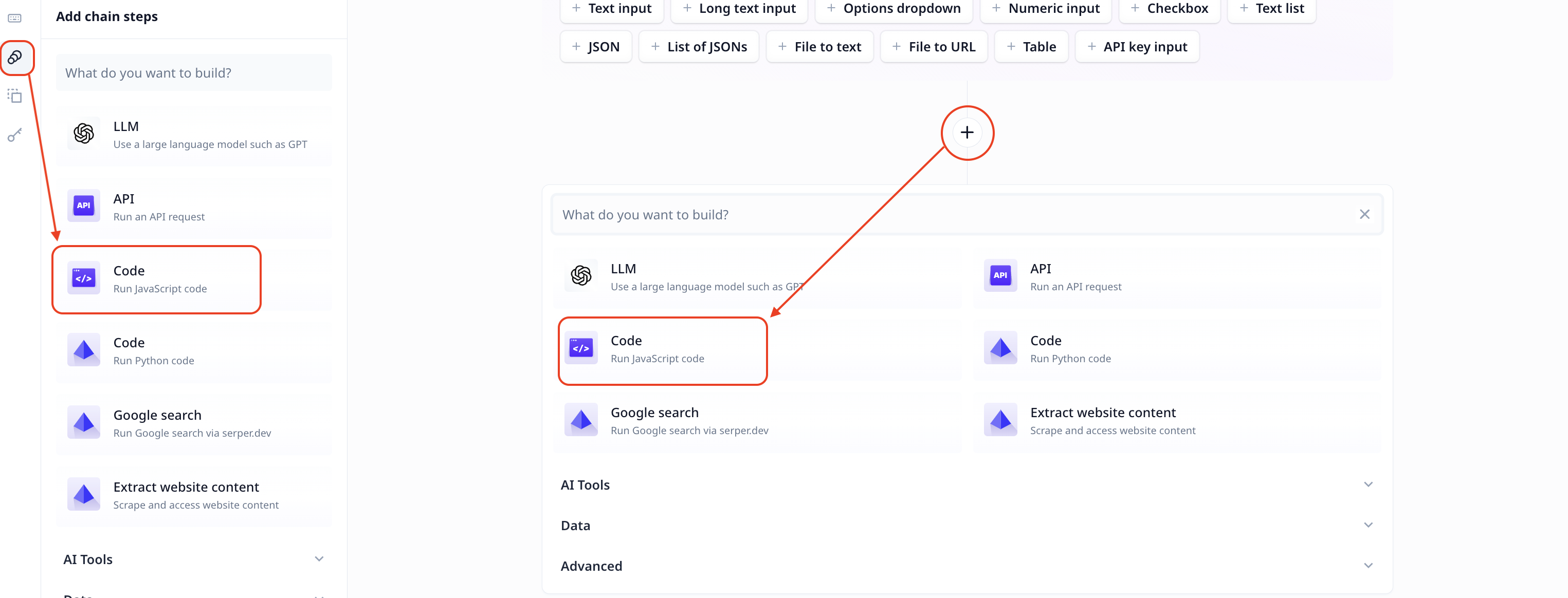This screenshot has width=1568, height=598.
Task: Add an API key input
Action: point(1137,47)
